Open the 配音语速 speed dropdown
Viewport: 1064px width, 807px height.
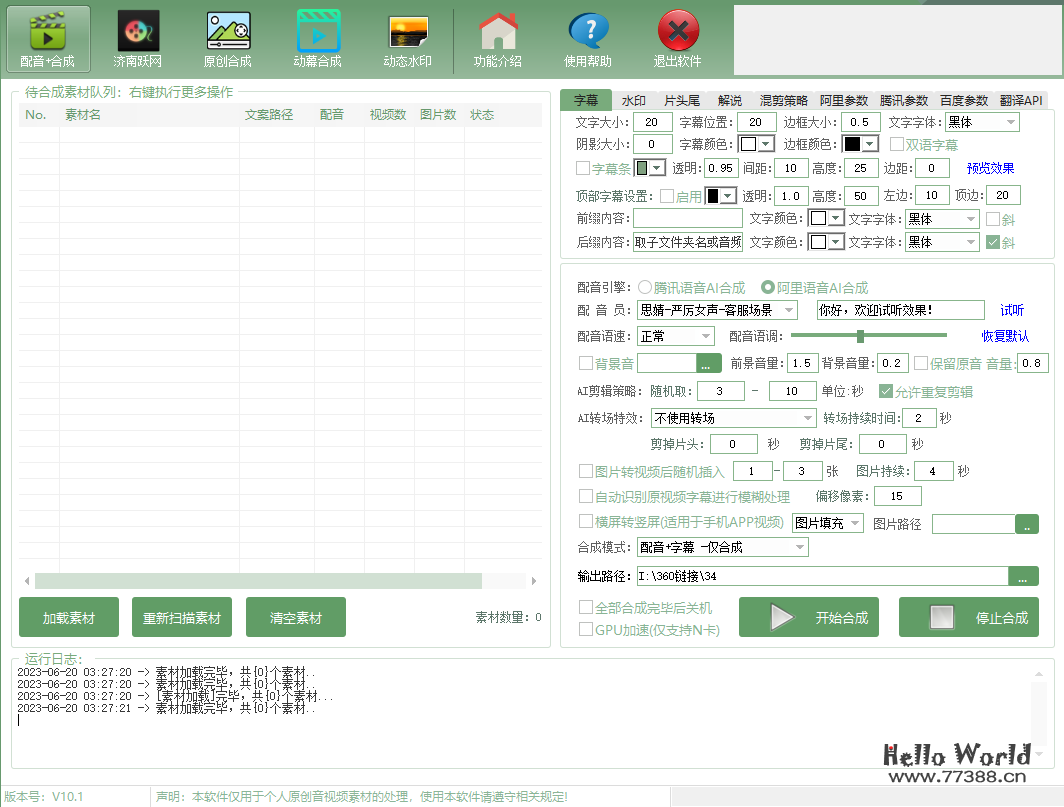(x=675, y=336)
